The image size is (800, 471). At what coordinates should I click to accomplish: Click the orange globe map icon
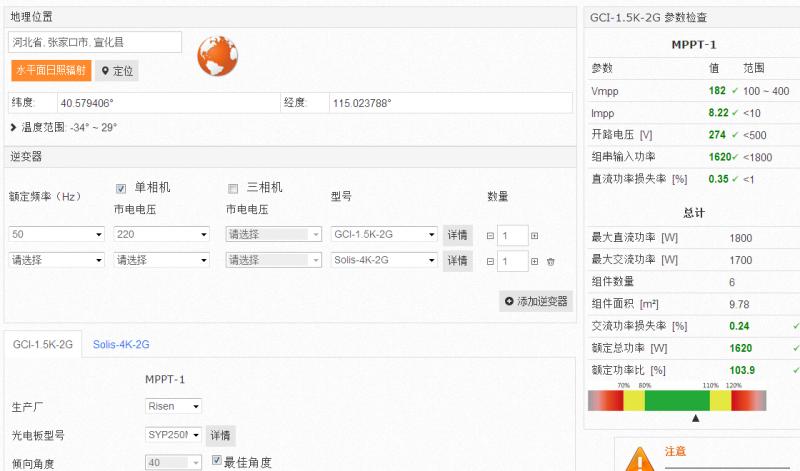click(214, 56)
